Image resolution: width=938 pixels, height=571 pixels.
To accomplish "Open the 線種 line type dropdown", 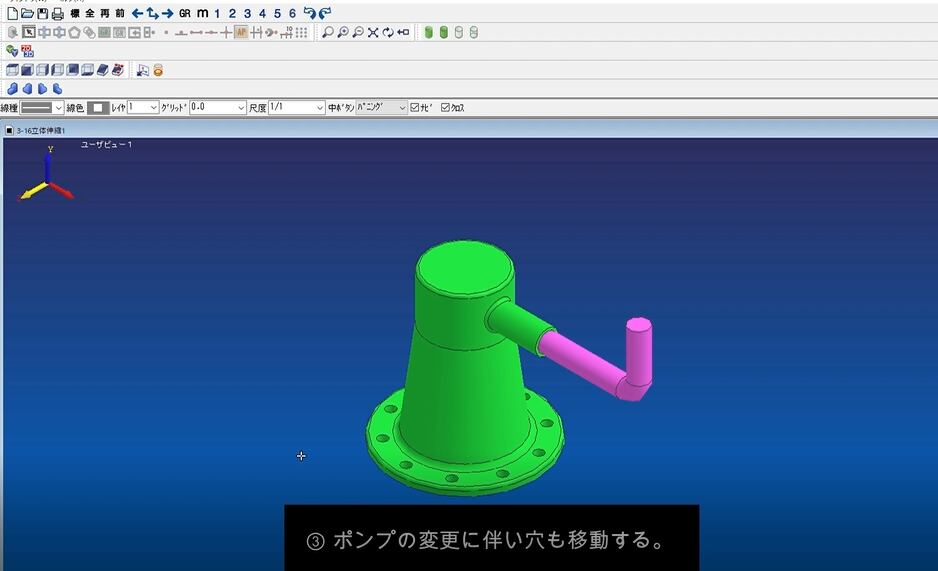I will click(43, 107).
